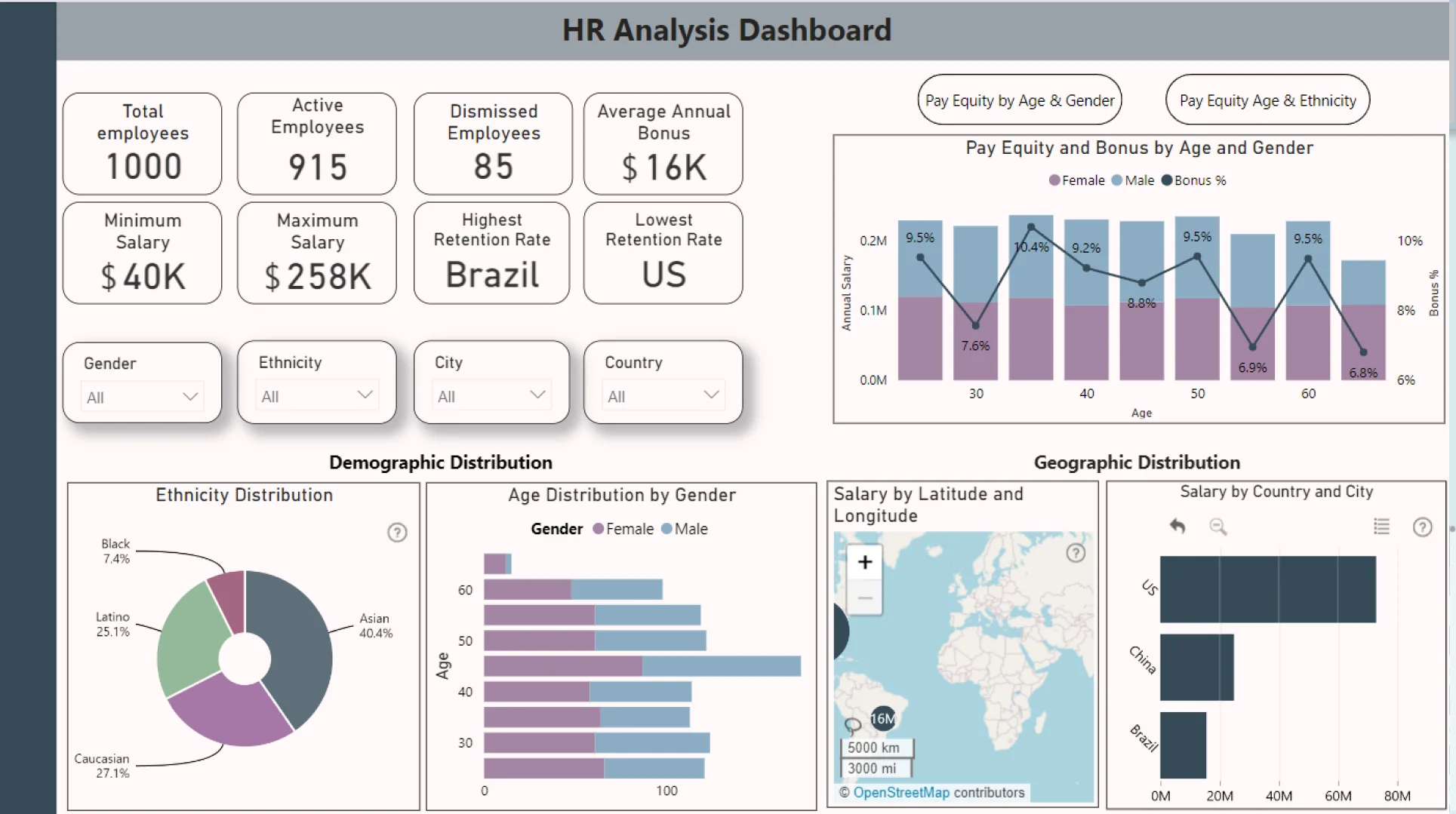The width and height of the screenshot is (1456, 814).
Task: Open the Country filter dropdown
Action: [663, 395]
